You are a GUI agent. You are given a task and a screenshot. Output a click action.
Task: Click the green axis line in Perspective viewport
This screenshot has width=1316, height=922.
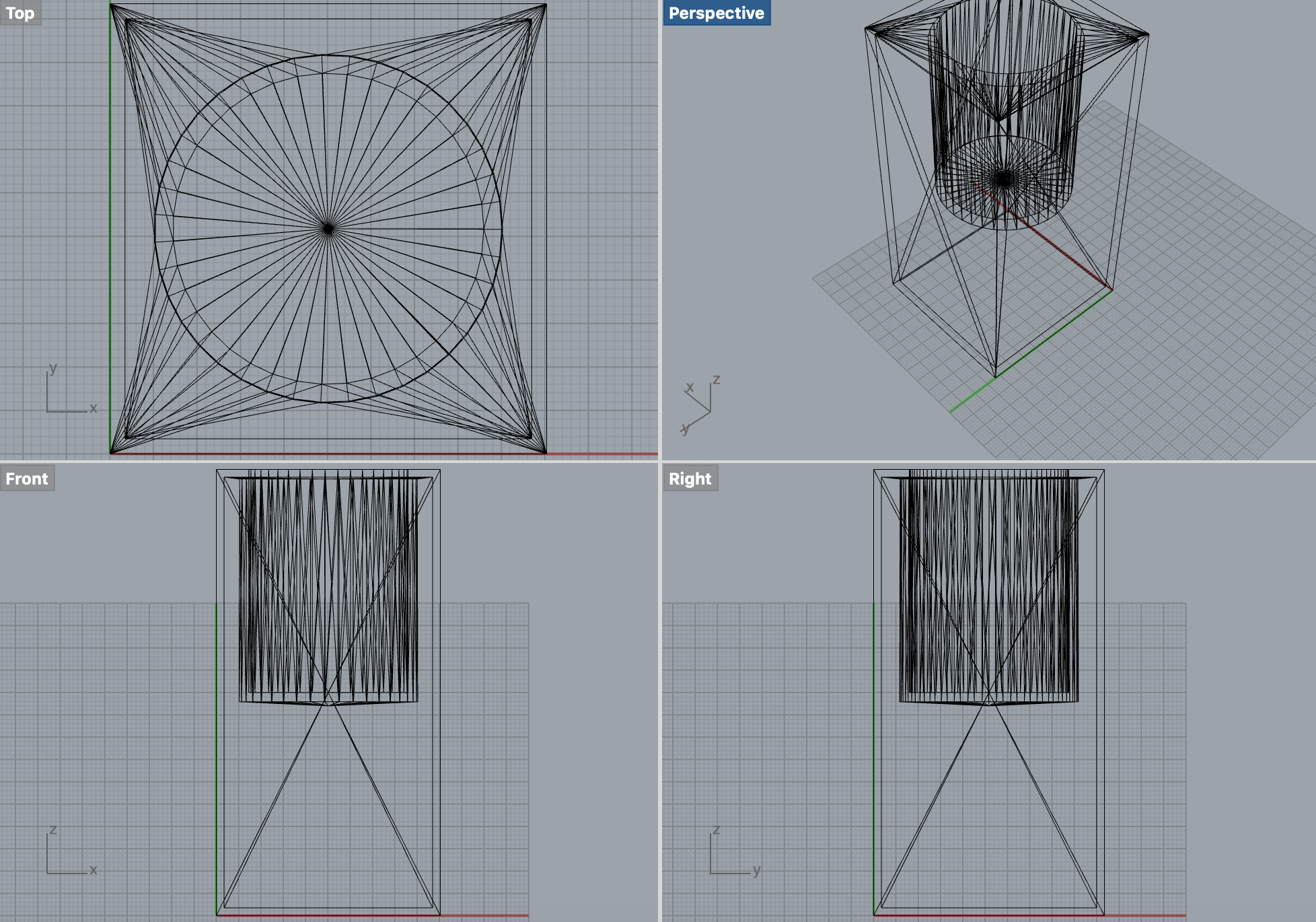972,396
